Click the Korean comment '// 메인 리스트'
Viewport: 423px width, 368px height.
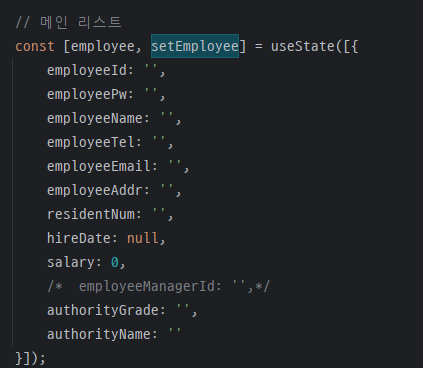click(68, 22)
